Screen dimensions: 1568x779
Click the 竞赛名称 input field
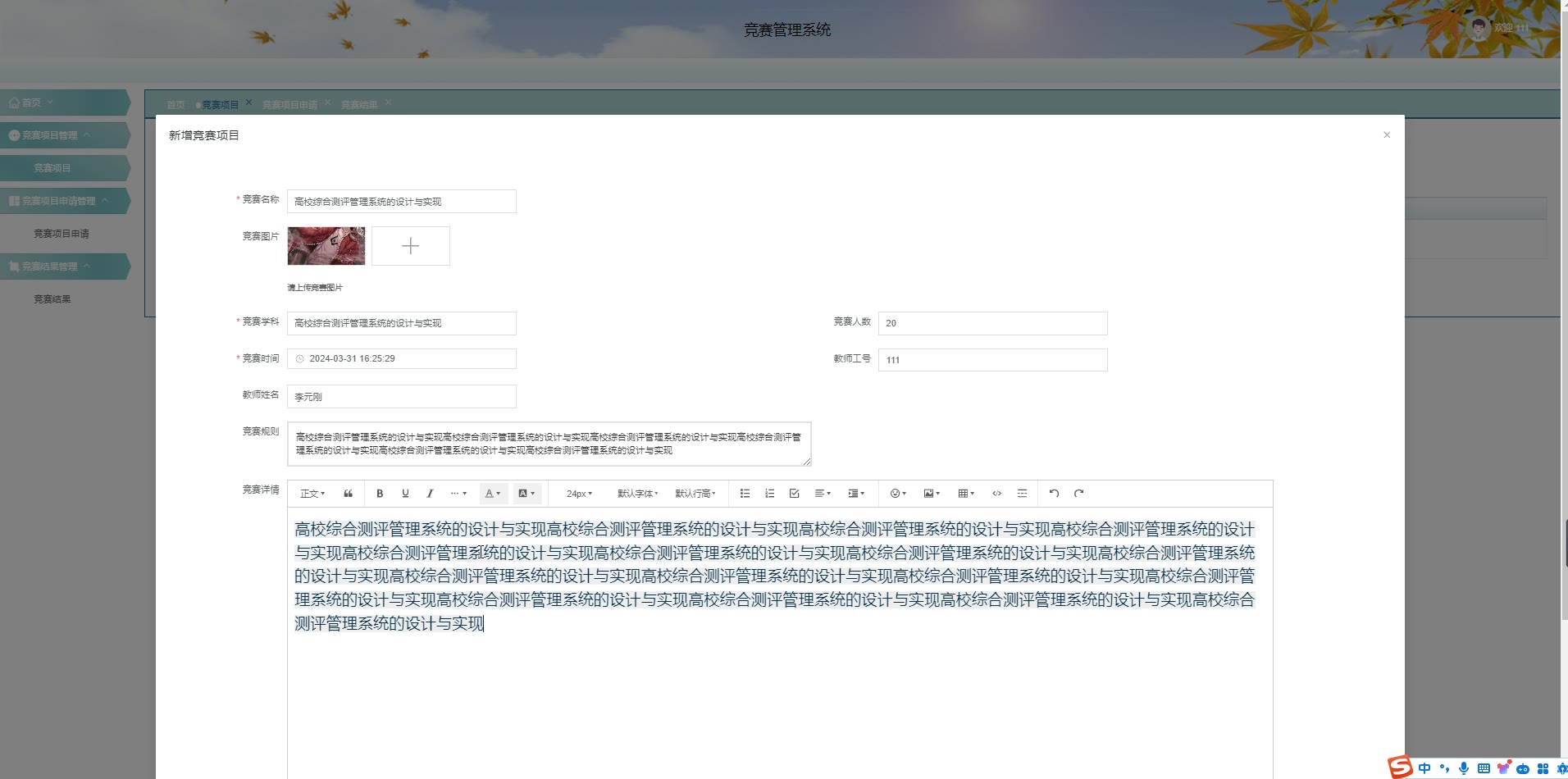pos(402,202)
